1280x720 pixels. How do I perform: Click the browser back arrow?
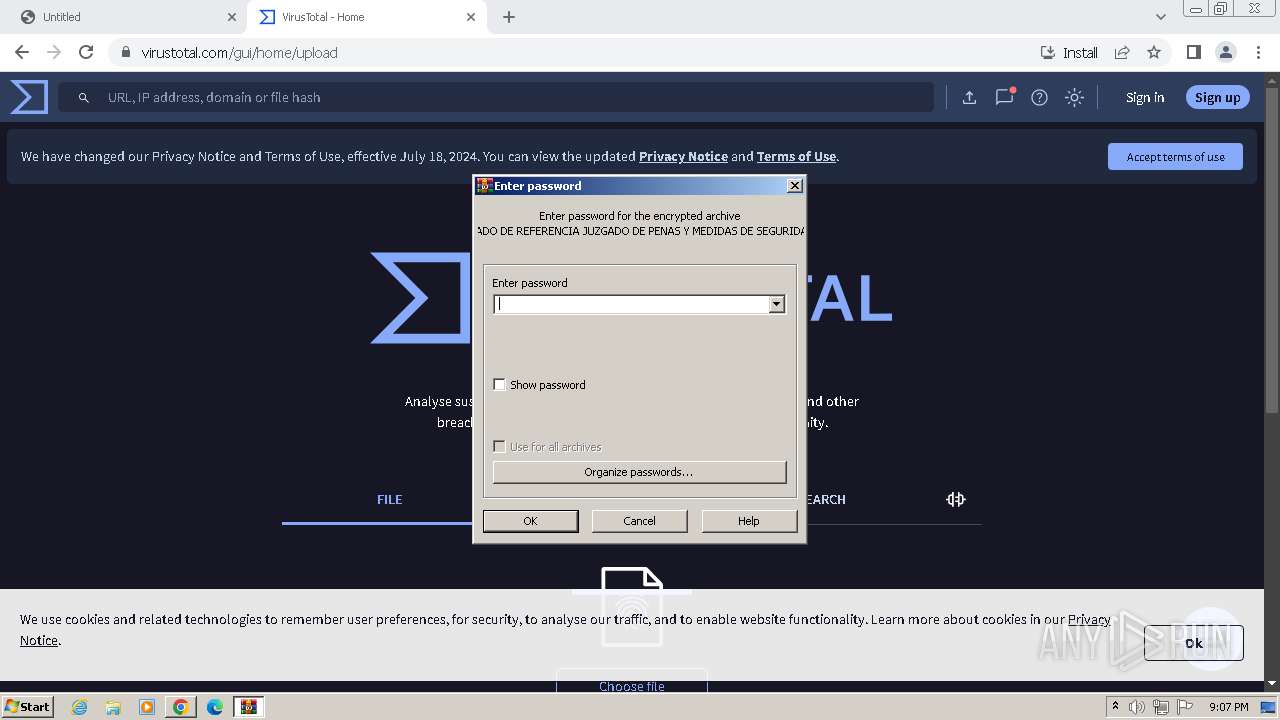(22, 52)
